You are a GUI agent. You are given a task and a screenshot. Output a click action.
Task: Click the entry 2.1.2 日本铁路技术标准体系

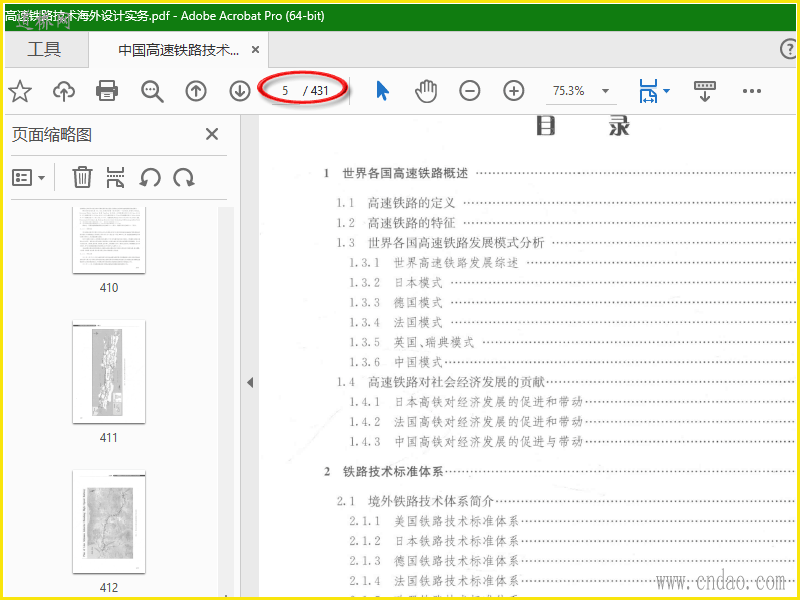tap(434, 541)
